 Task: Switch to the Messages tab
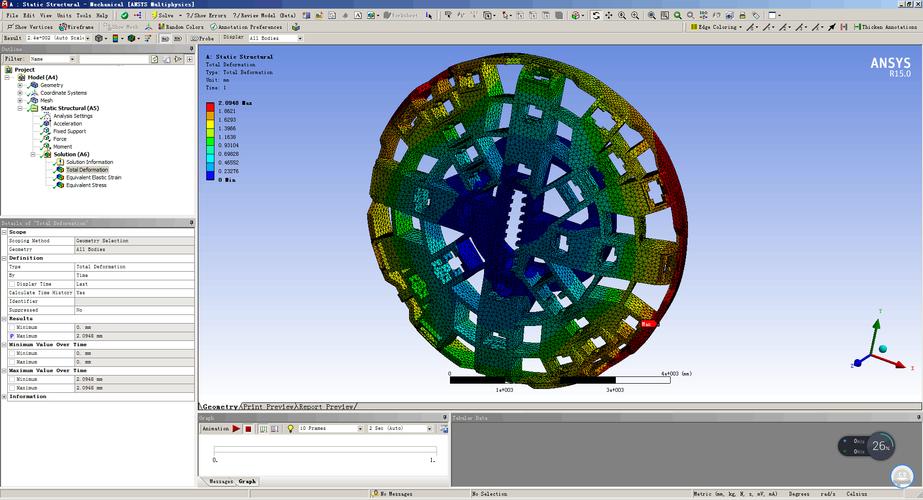(221, 481)
